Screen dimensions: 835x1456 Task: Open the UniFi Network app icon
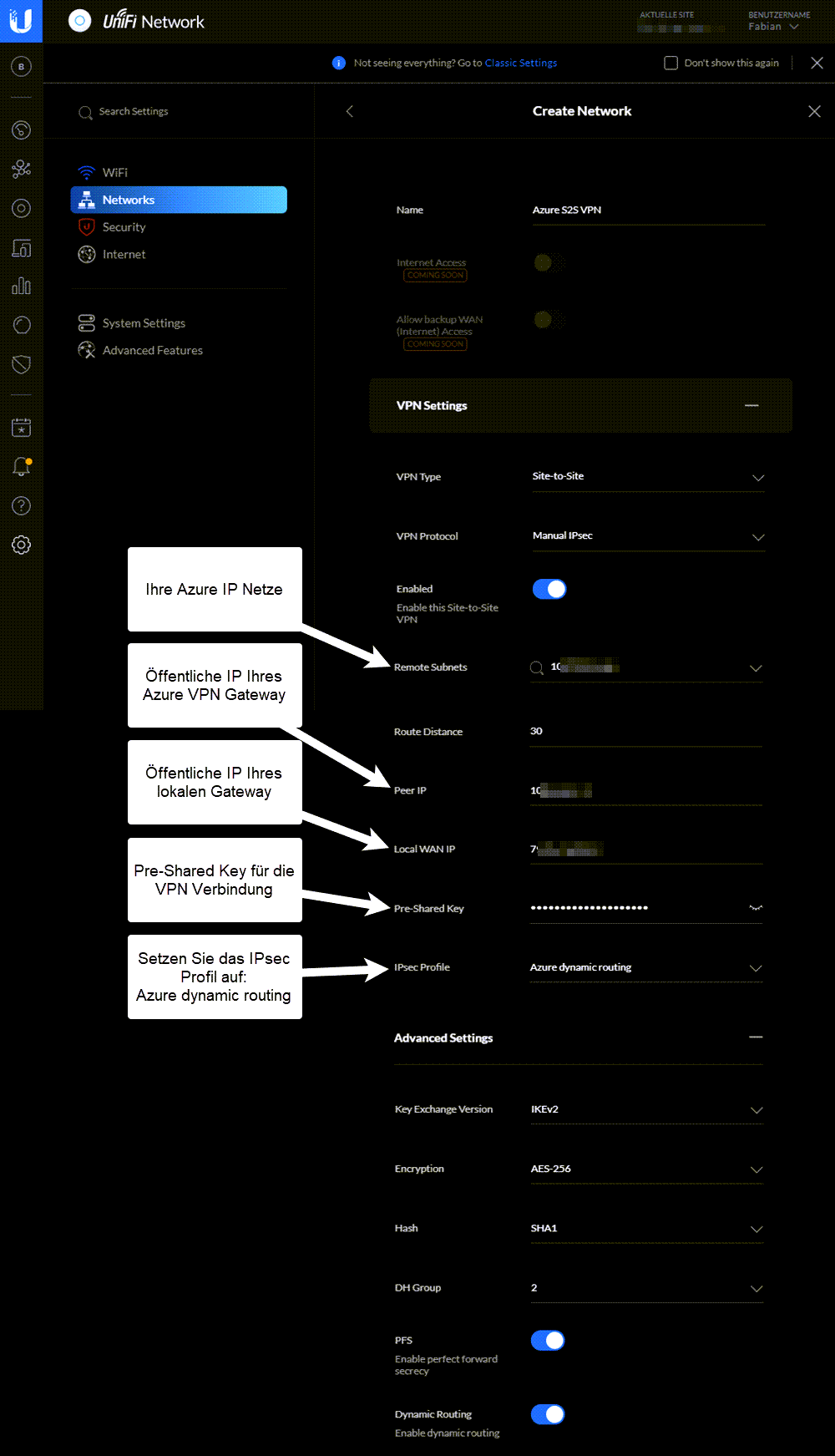[x=80, y=21]
